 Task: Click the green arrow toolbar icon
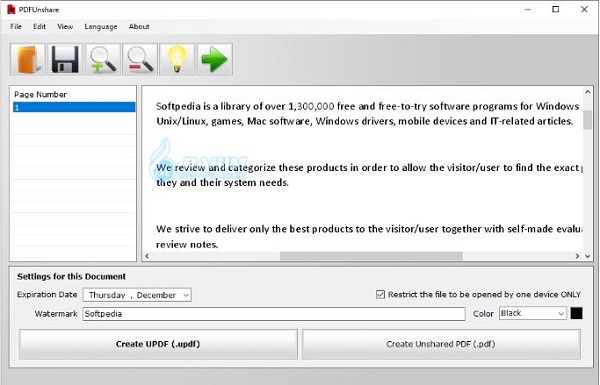click(x=215, y=59)
